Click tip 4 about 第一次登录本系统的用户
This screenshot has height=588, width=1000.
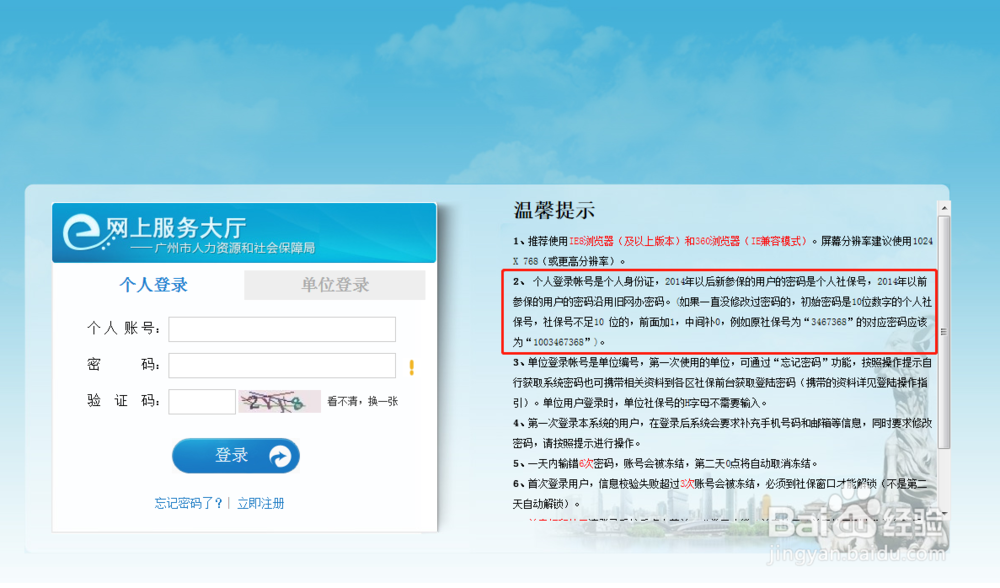pos(723,433)
